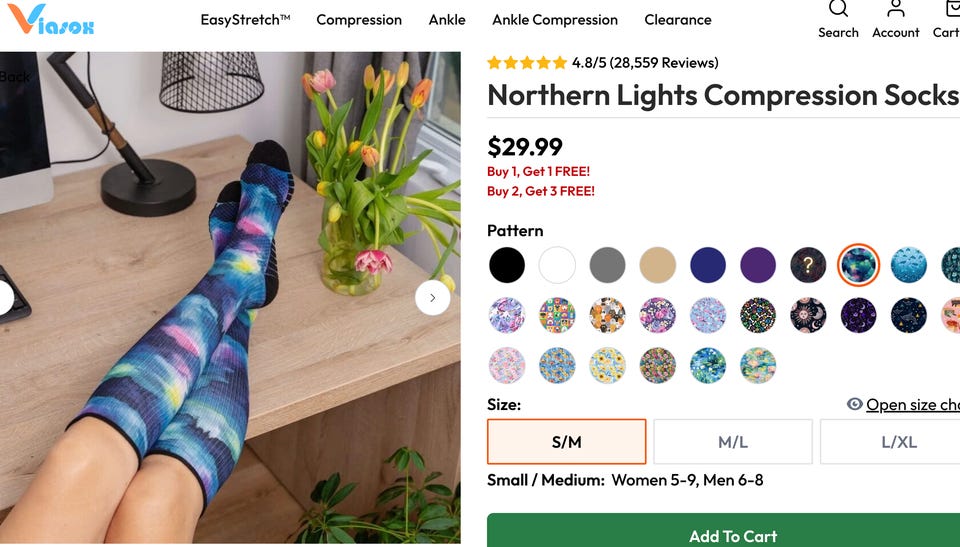This screenshot has width=960, height=547.
Task: Open the Account person icon
Action: 896,8
